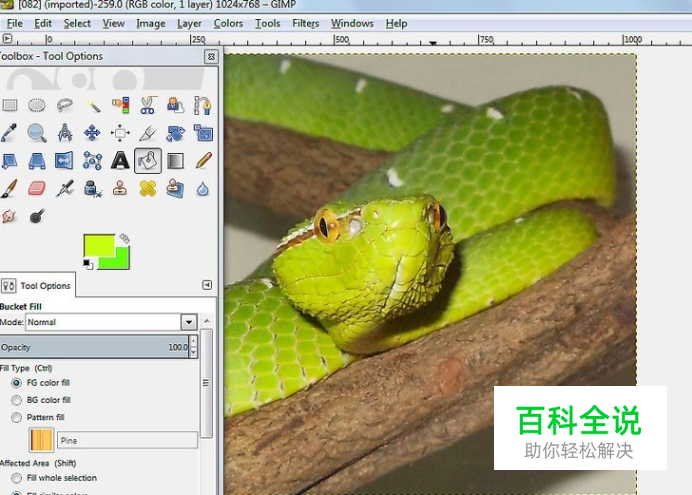The width and height of the screenshot is (692, 495).
Task: Switch to the Tool Options tab
Action: [37, 285]
